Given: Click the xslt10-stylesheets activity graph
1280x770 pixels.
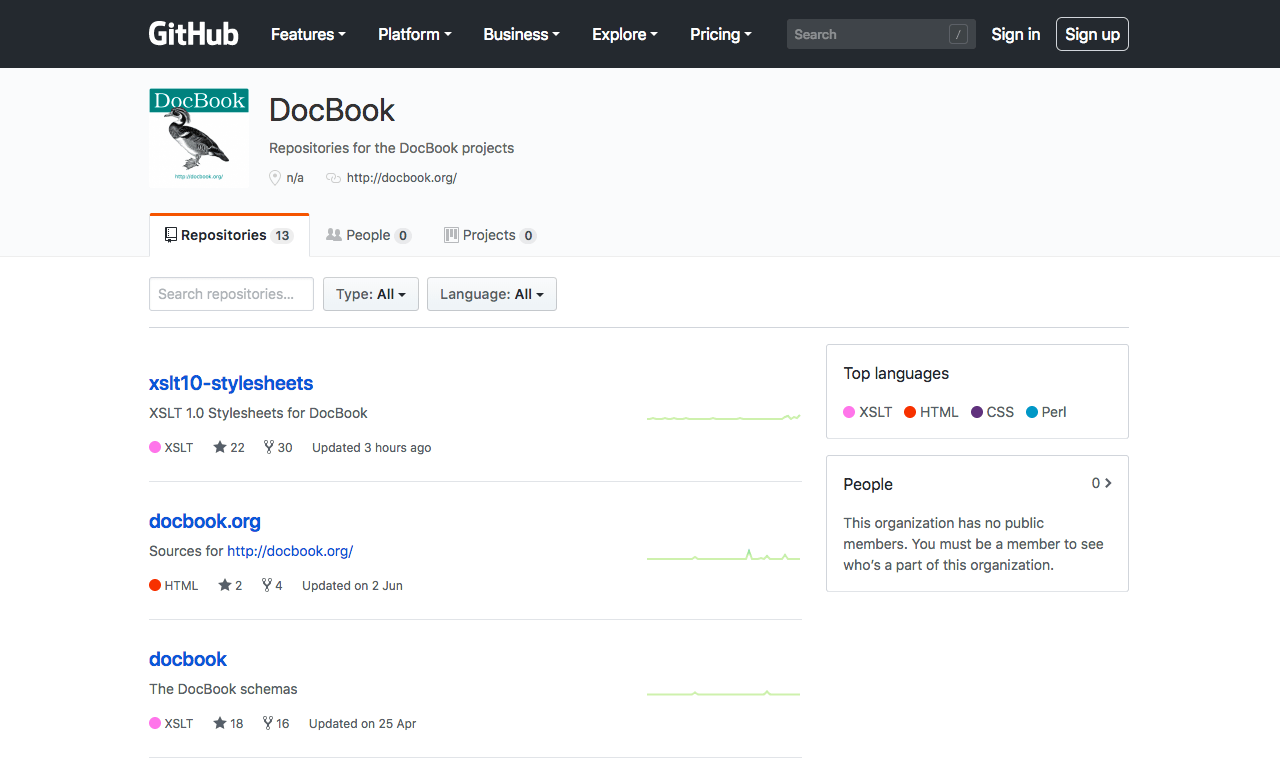Looking at the screenshot, I should coord(724,417).
